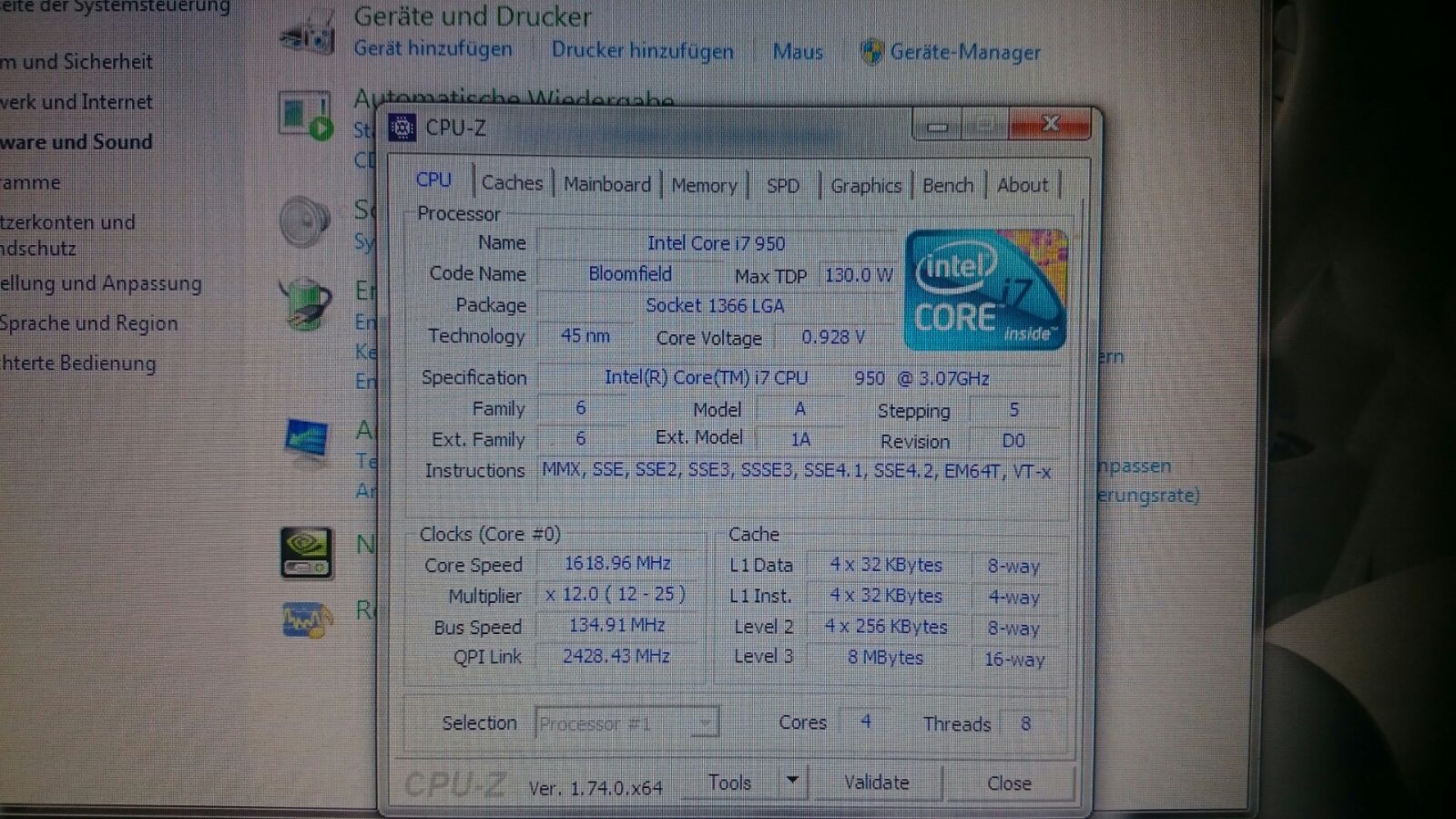The width and height of the screenshot is (1456, 819).
Task: Click the Geräte und Drucker printer icon
Action: pos(308,34)
